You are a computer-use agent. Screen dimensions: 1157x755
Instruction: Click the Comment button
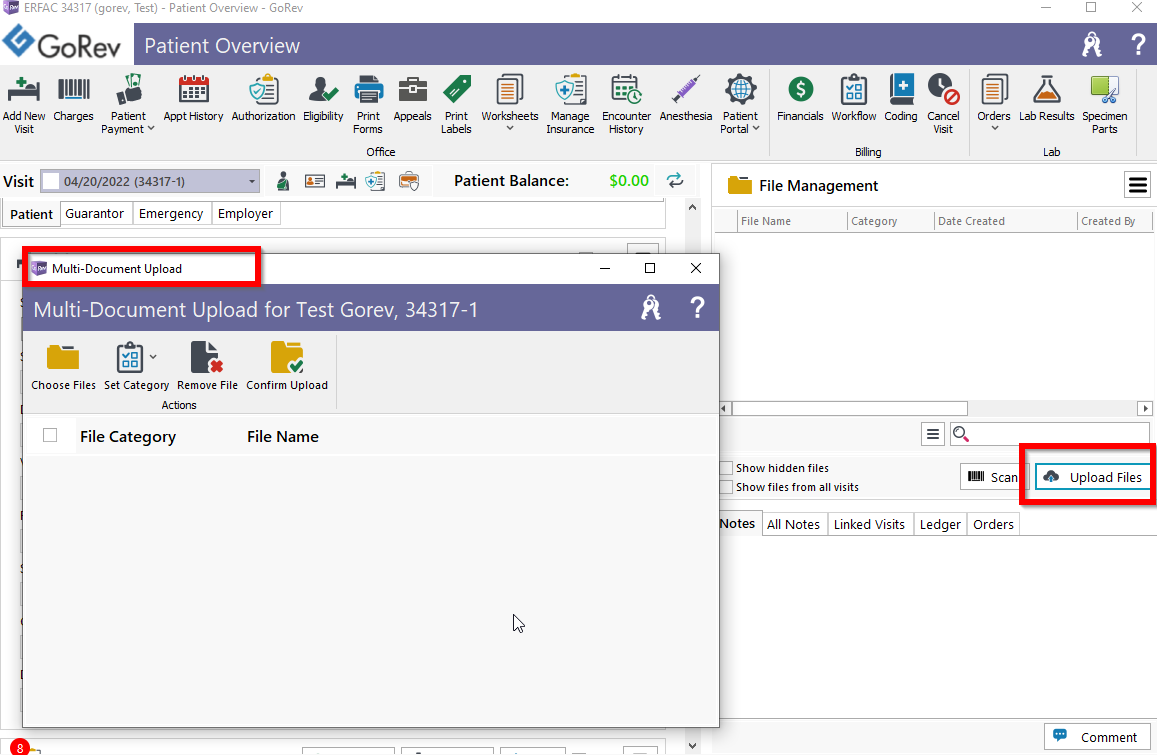(1097, 737)
